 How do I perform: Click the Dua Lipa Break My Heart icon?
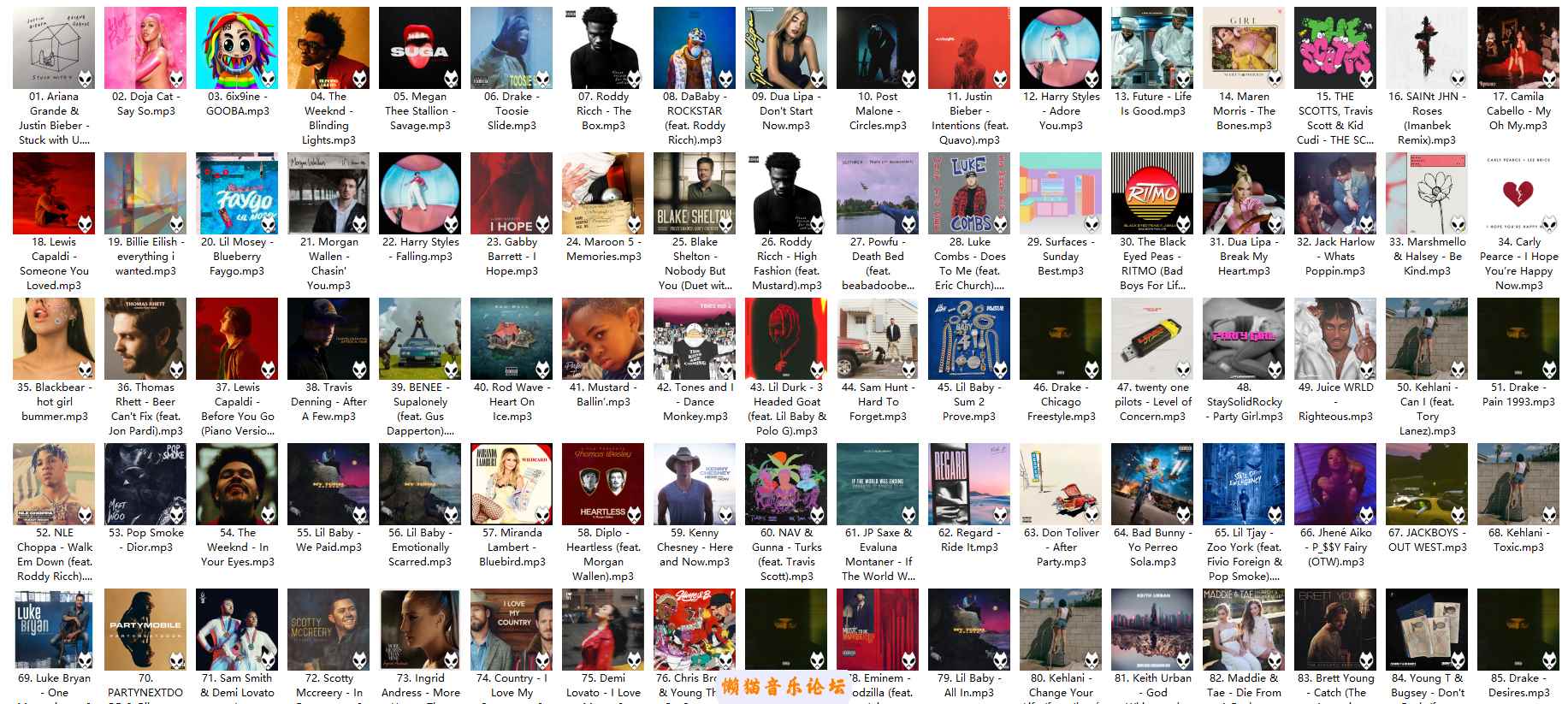[1244, 193]
